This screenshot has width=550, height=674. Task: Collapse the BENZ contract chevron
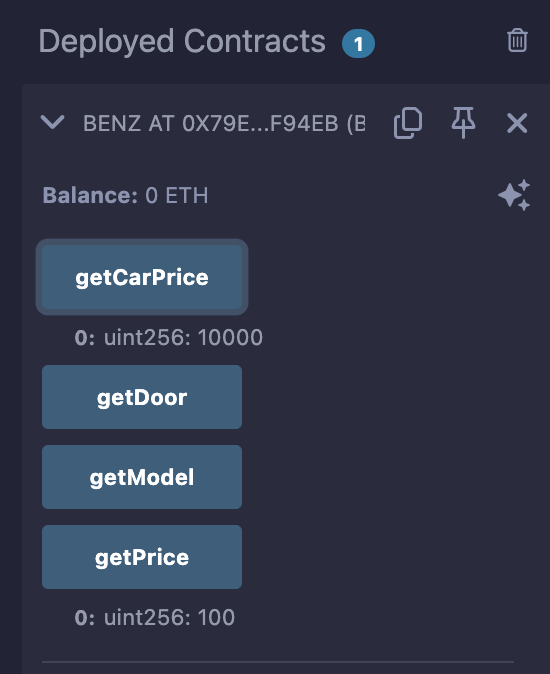pos(52,123)
